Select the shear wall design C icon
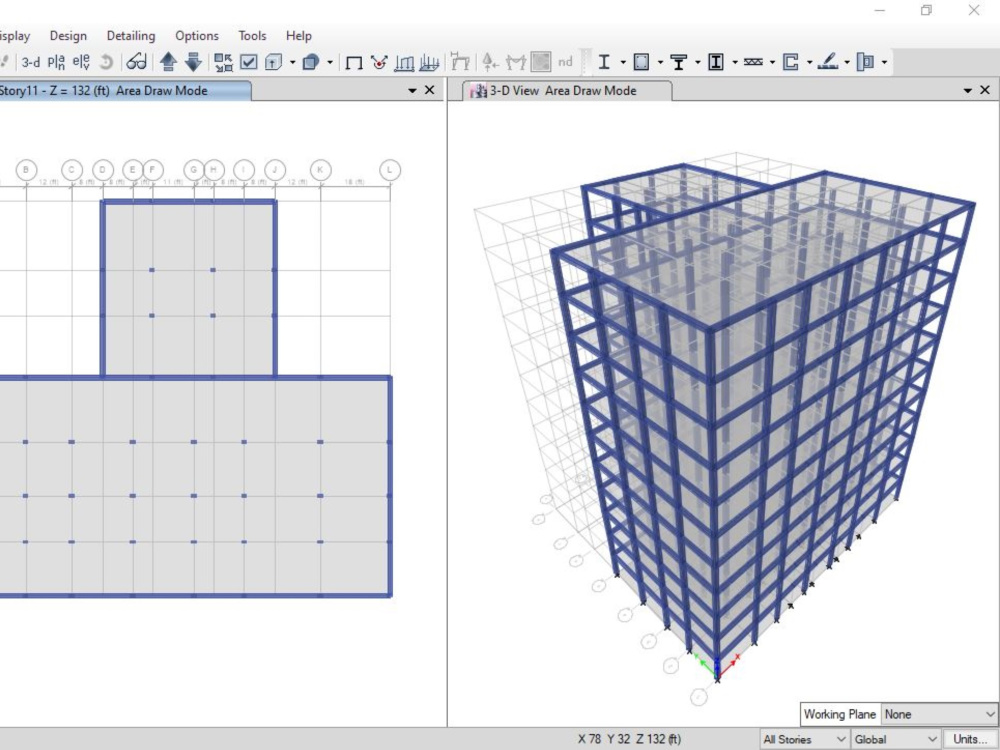Image resolution: width=1000 pixels, height=750 pixels. (790, 62)
